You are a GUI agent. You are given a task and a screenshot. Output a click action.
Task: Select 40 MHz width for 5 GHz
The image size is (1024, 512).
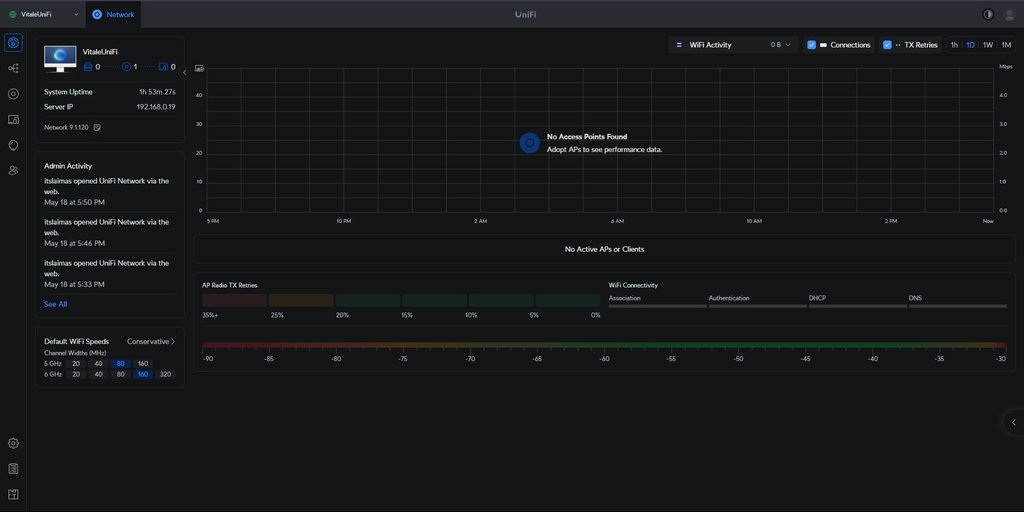coord(99,364)
